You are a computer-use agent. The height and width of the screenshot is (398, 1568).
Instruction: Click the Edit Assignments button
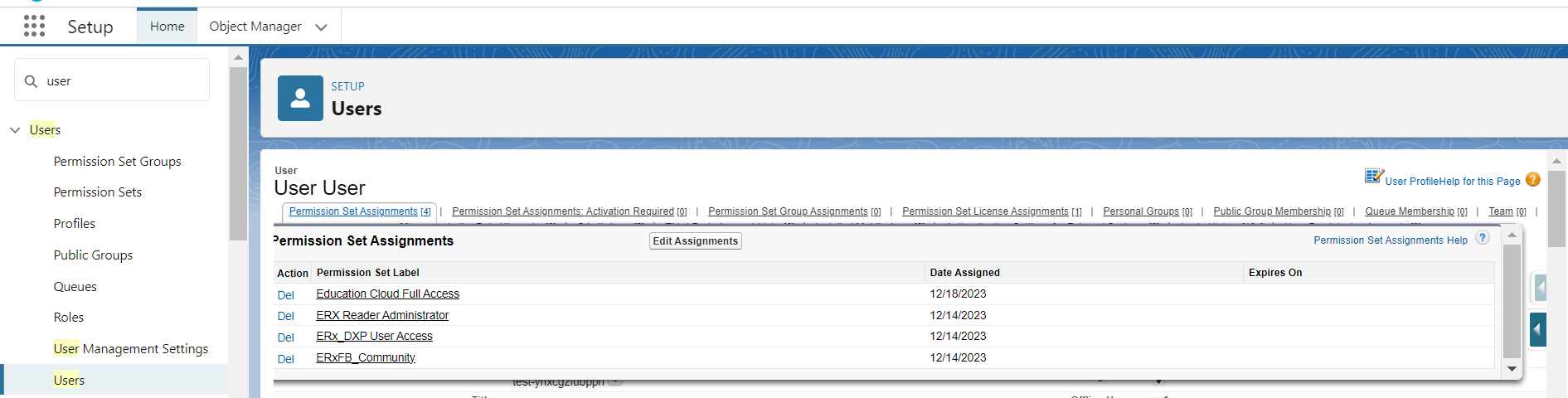click(695, 241)
